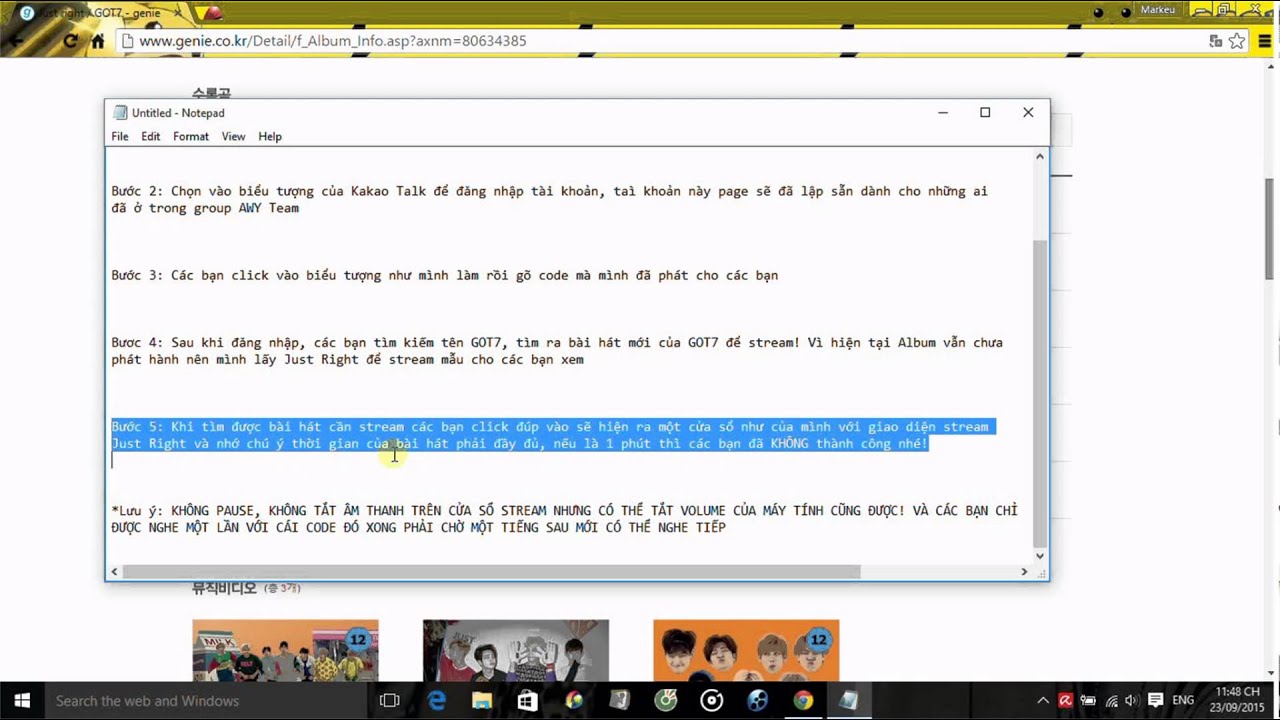Close the Untitled Notepad window
Screen dimensions: 1280x720
[x=1028, y=112]
